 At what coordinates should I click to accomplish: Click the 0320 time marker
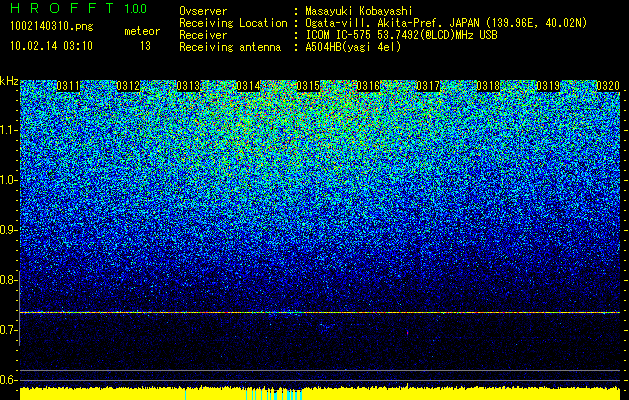click(608, 86)
